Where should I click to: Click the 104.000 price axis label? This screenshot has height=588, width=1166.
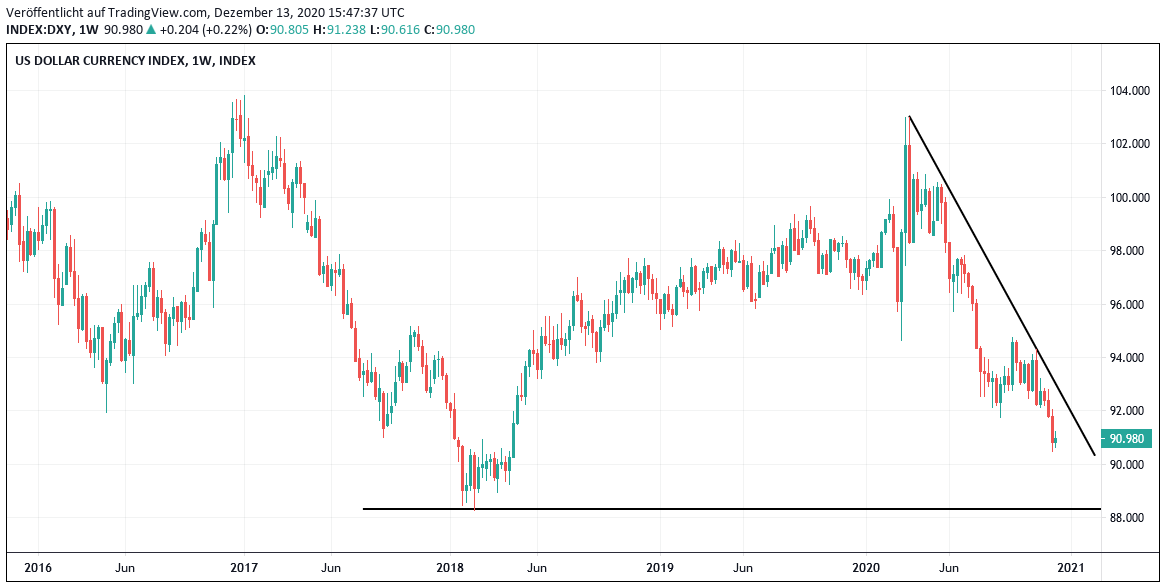click(1127, 91)
